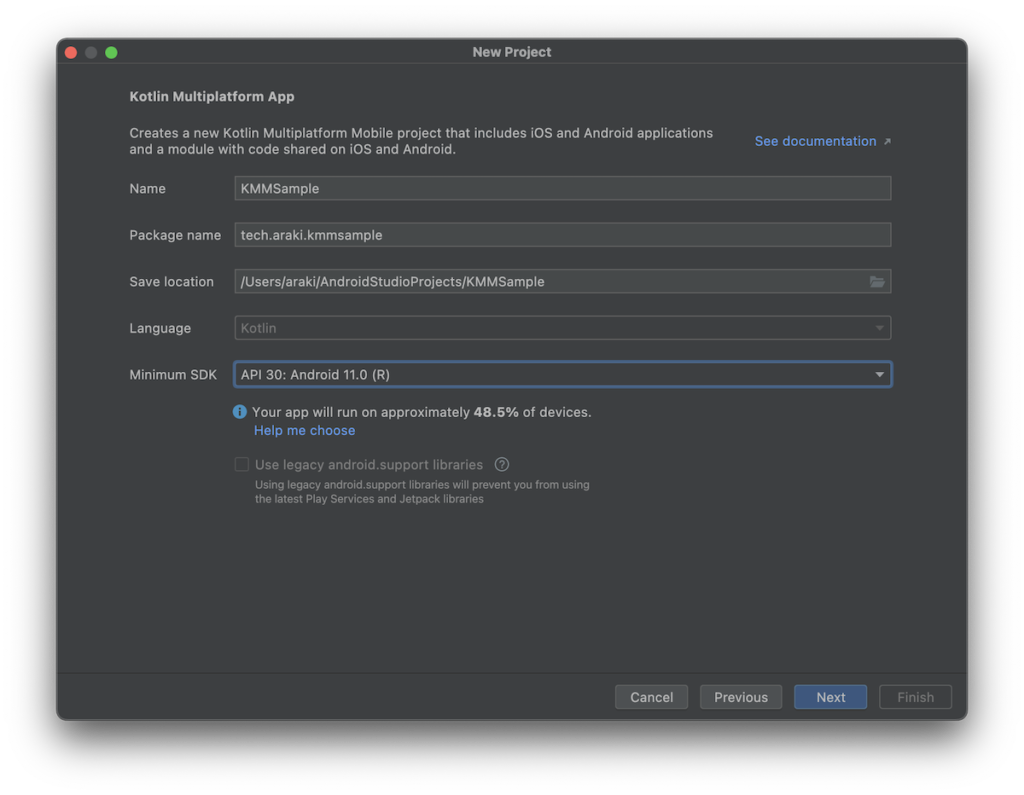Enable Use legacy android.support libraries checkbox
Screen dimensions: 1024x795
(x=242, y=464)
